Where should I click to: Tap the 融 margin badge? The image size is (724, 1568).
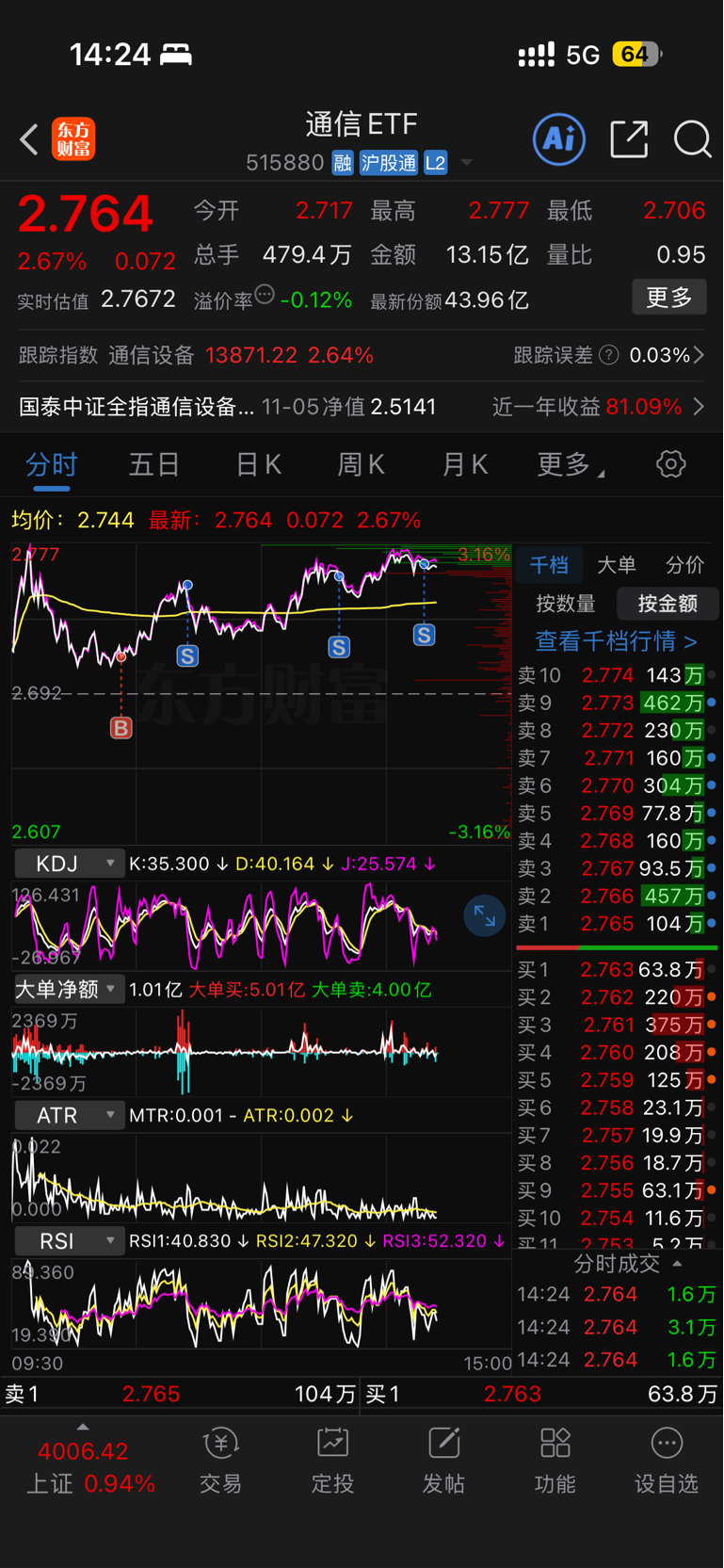point(343,163)
